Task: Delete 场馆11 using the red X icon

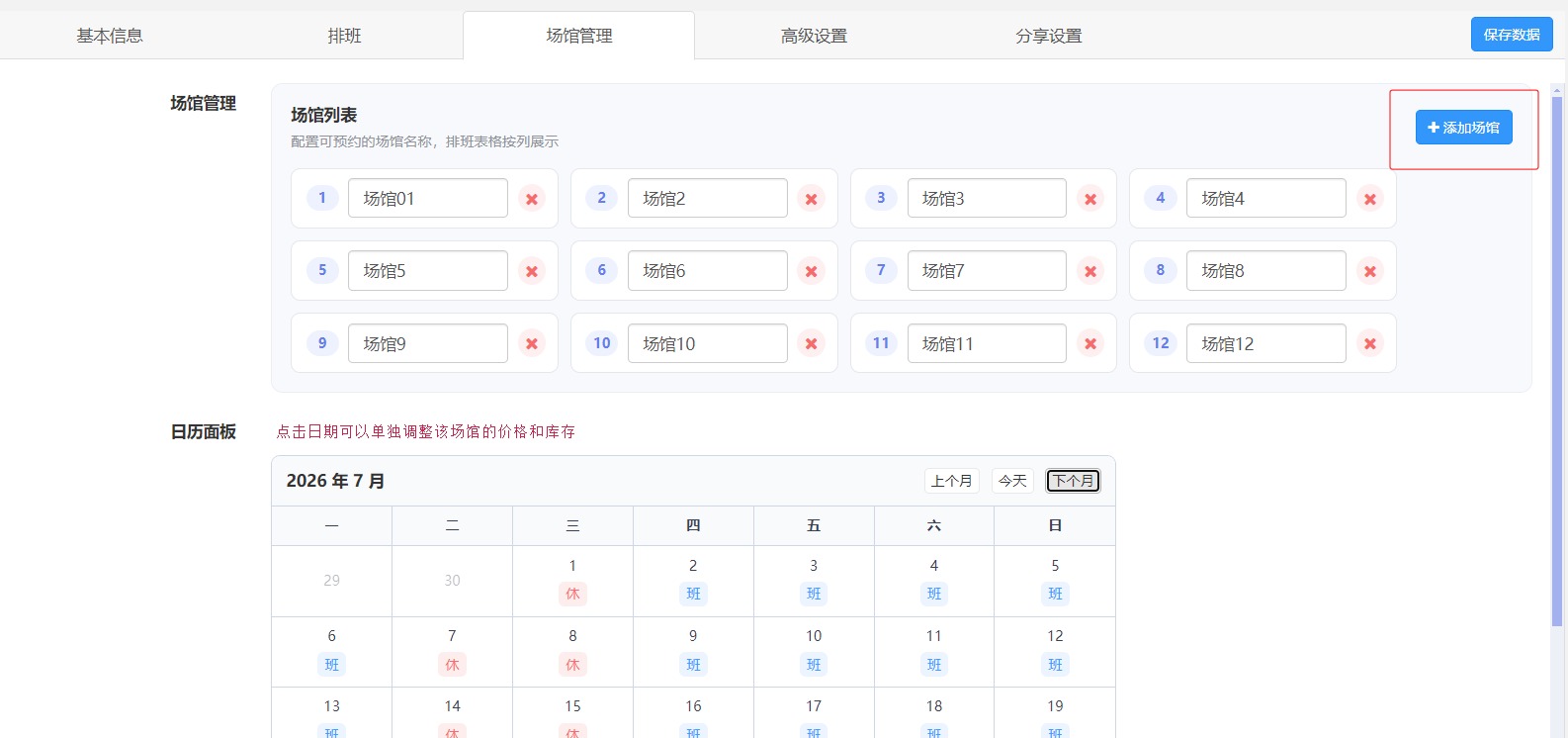Action: click(x=1090, y=343)
